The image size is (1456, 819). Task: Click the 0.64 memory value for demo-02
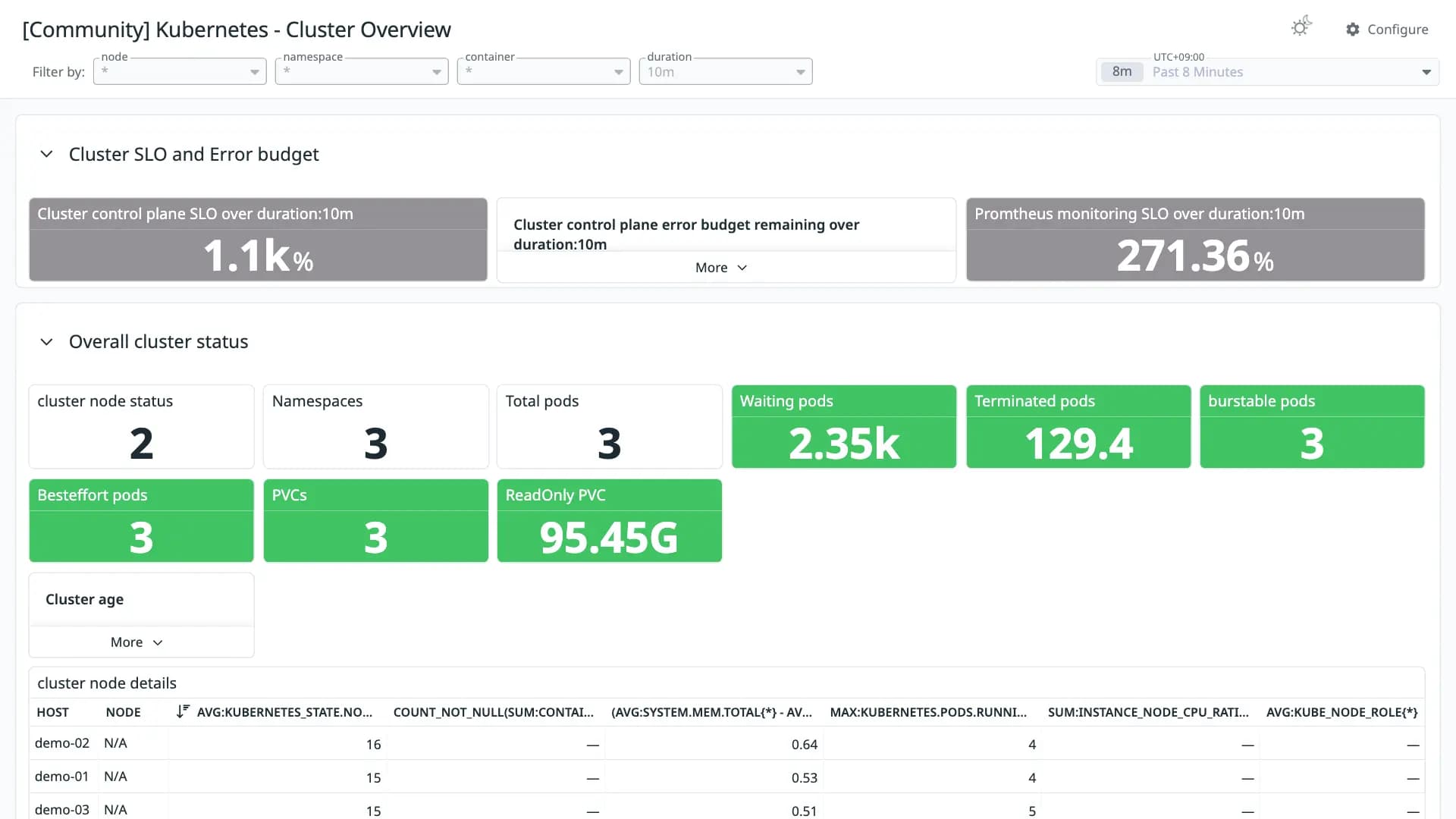point(805,745)
